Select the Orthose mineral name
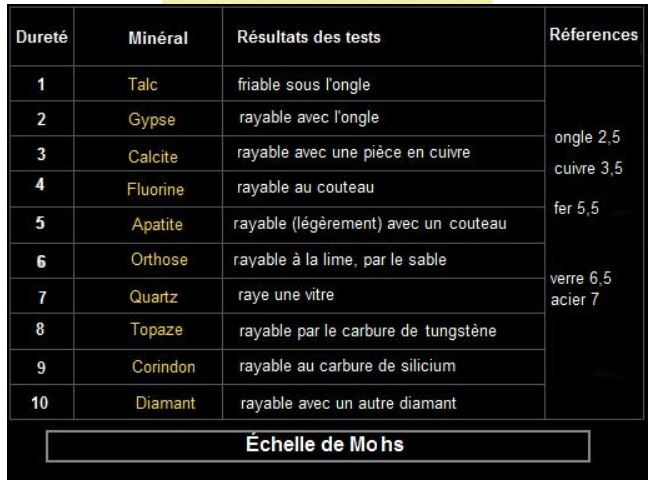The height and width of the screenshot is (480, 648). (156, 259)
